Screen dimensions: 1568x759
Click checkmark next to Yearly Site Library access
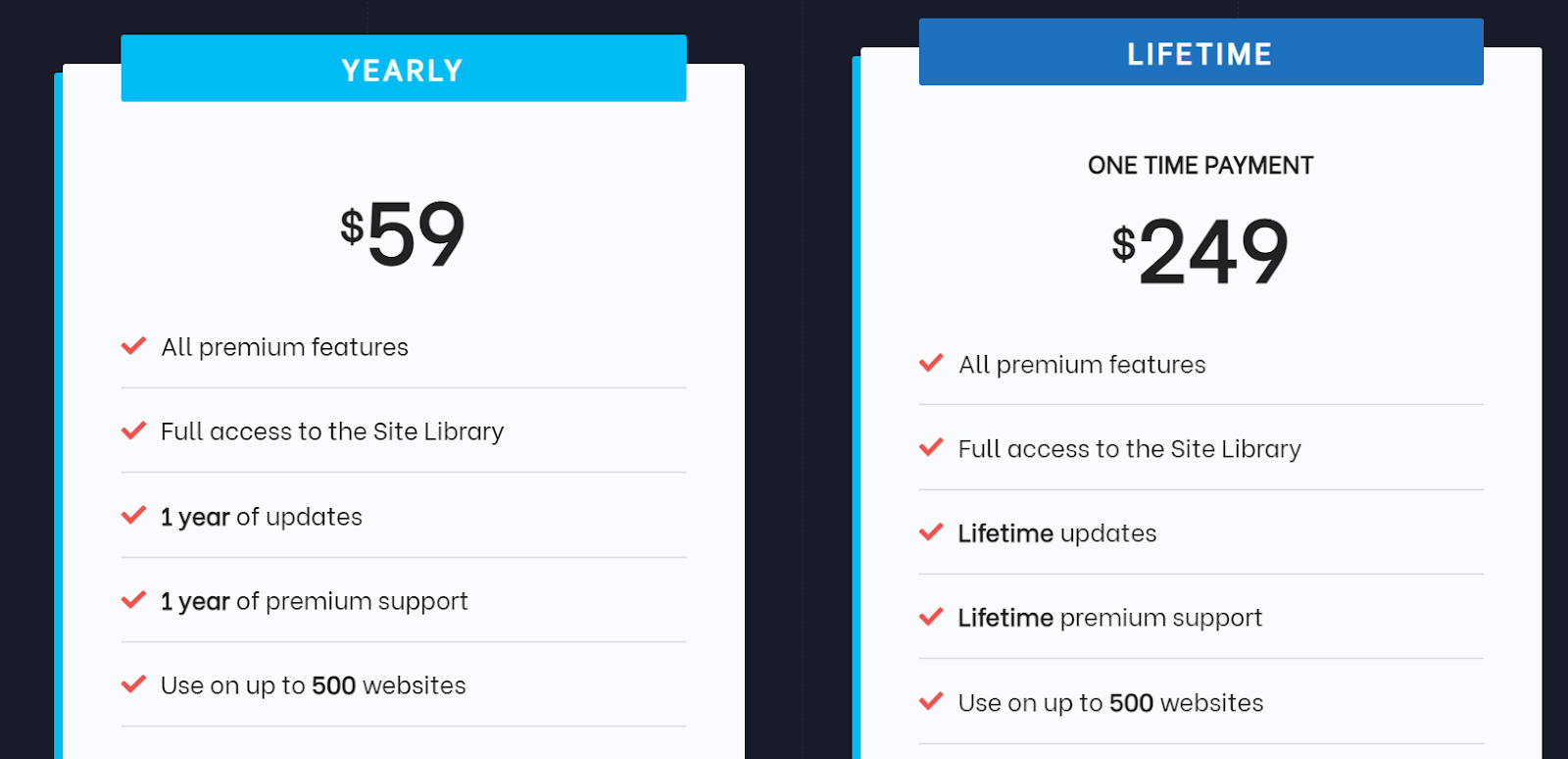click(x=133, y=430)
